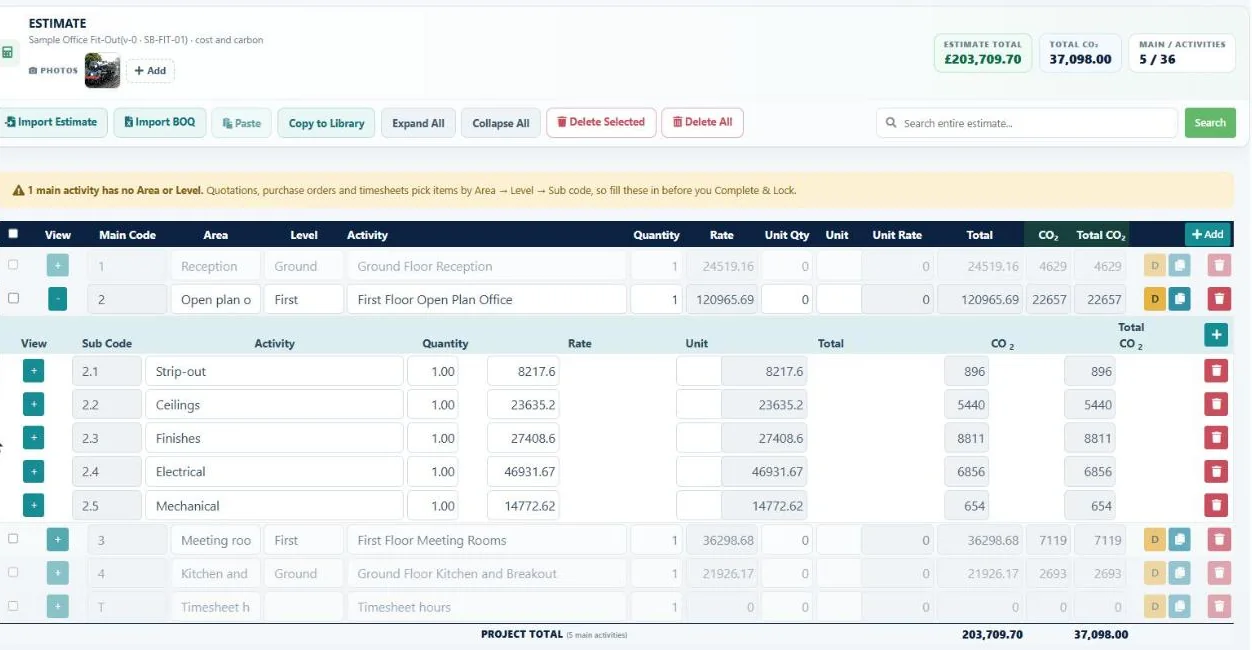Click the Expand All button

tap(418, 123)
